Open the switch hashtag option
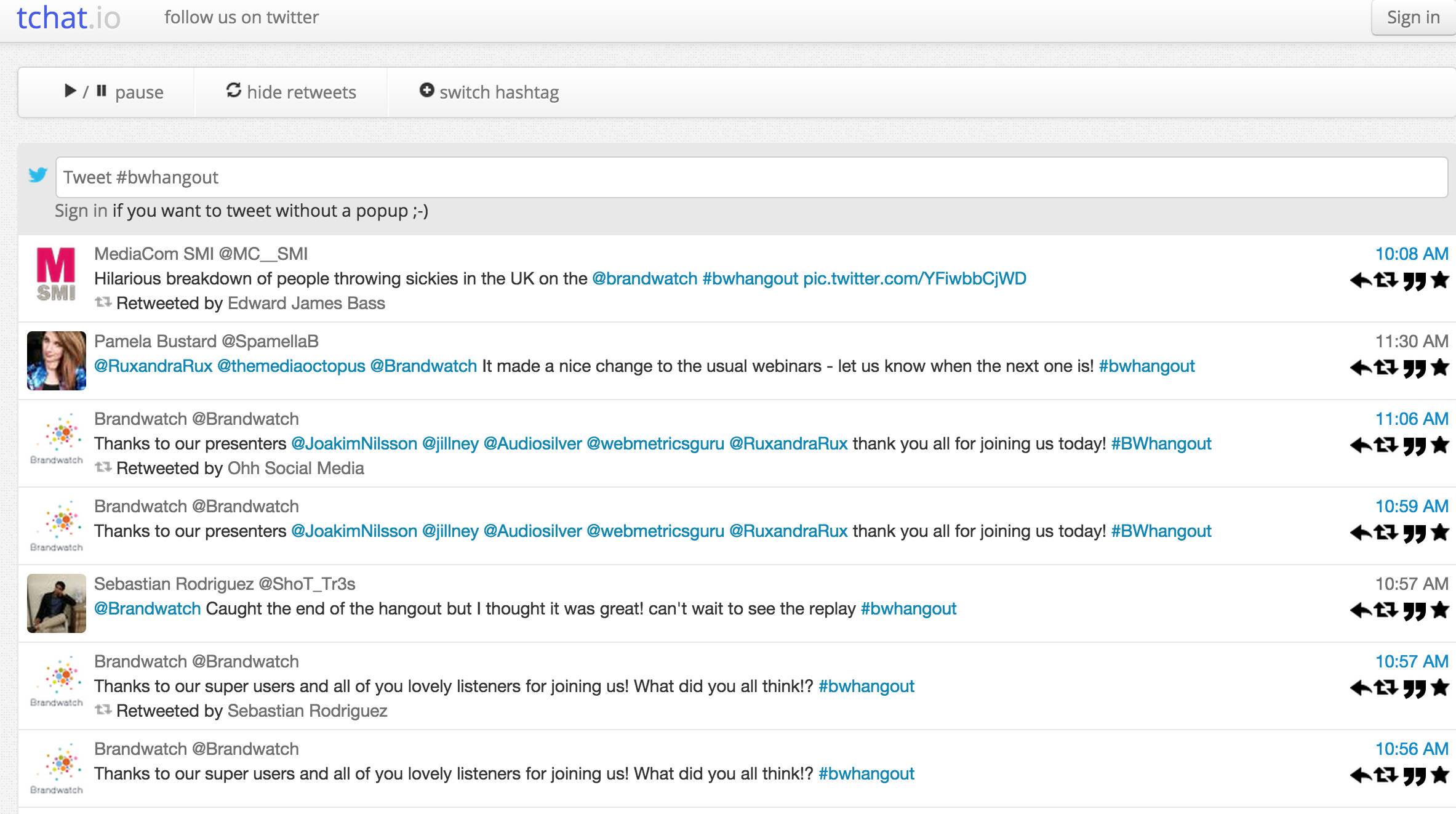 [x=489, y=92]
